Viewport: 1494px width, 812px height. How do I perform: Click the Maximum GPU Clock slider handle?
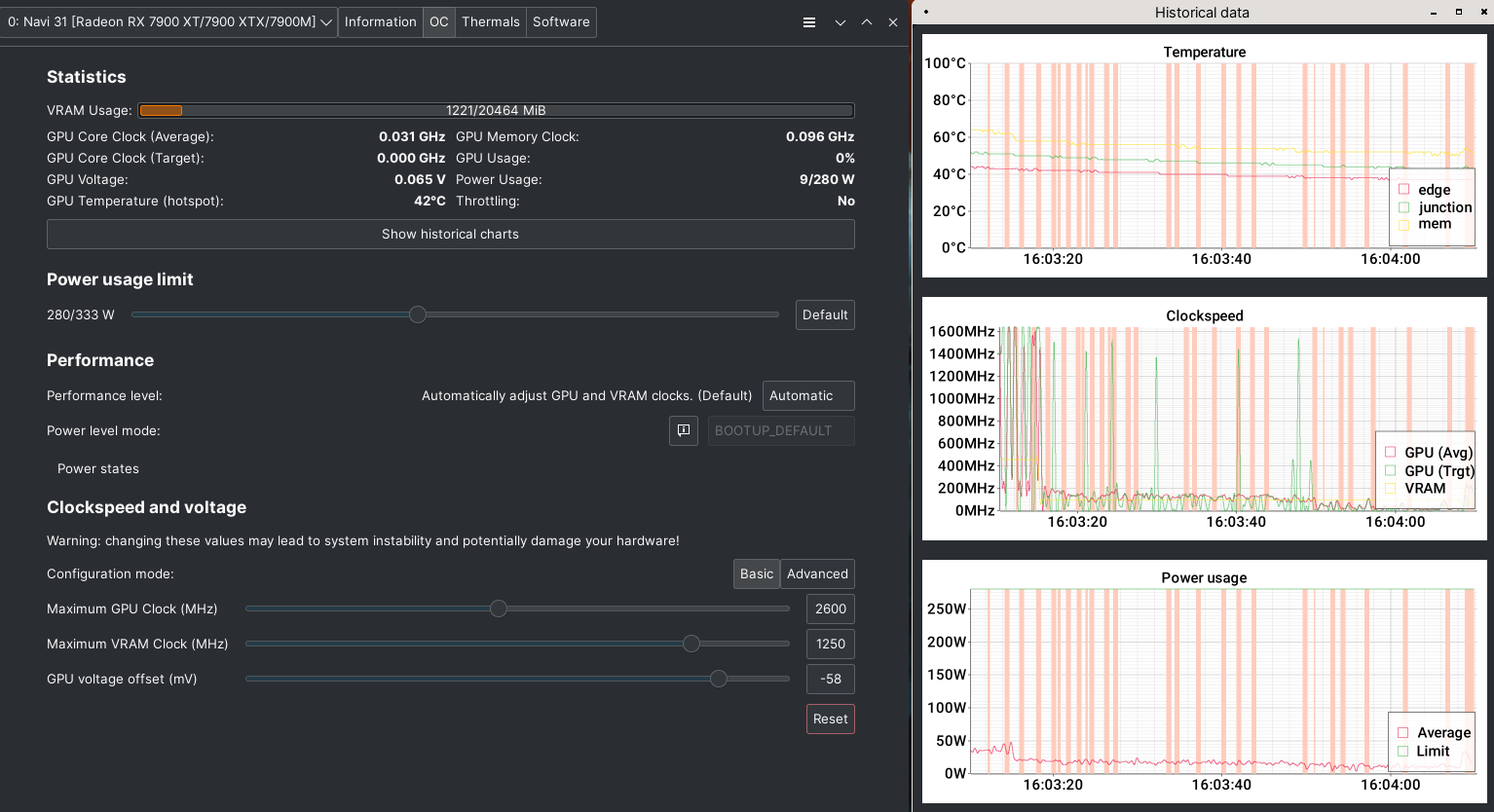coord(499,609)
